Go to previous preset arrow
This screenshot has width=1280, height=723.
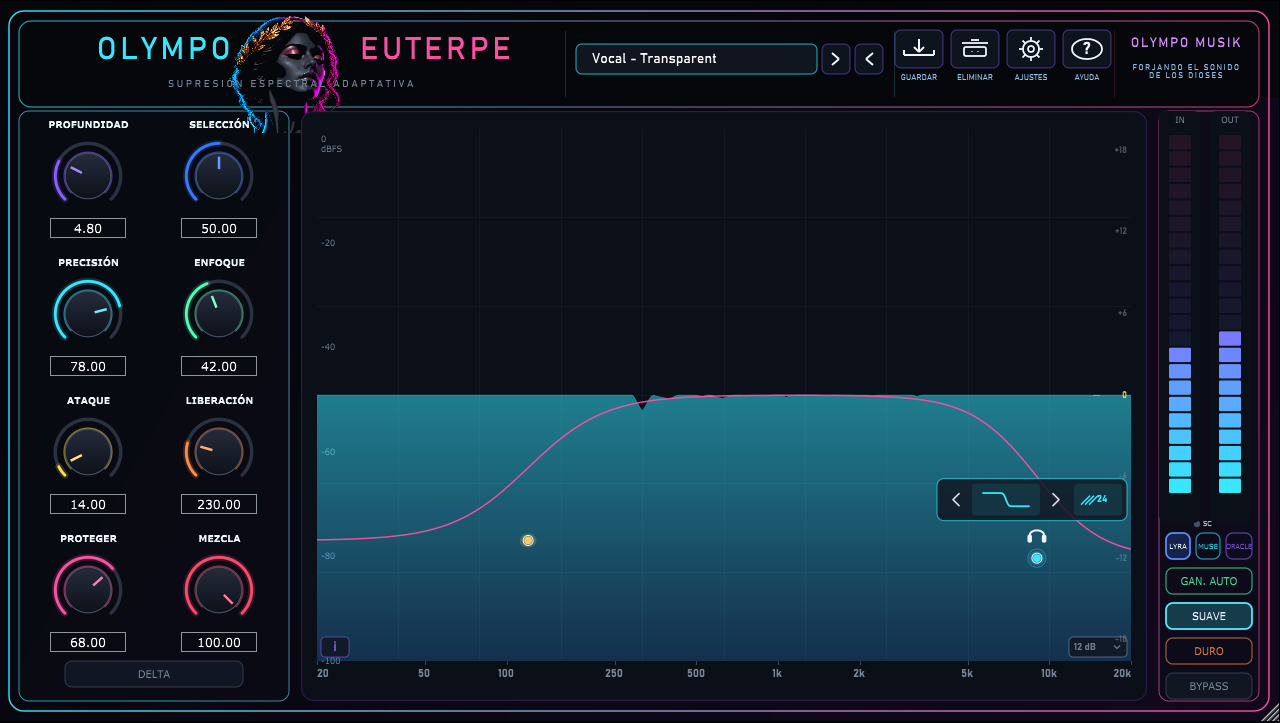click(869, 59)
